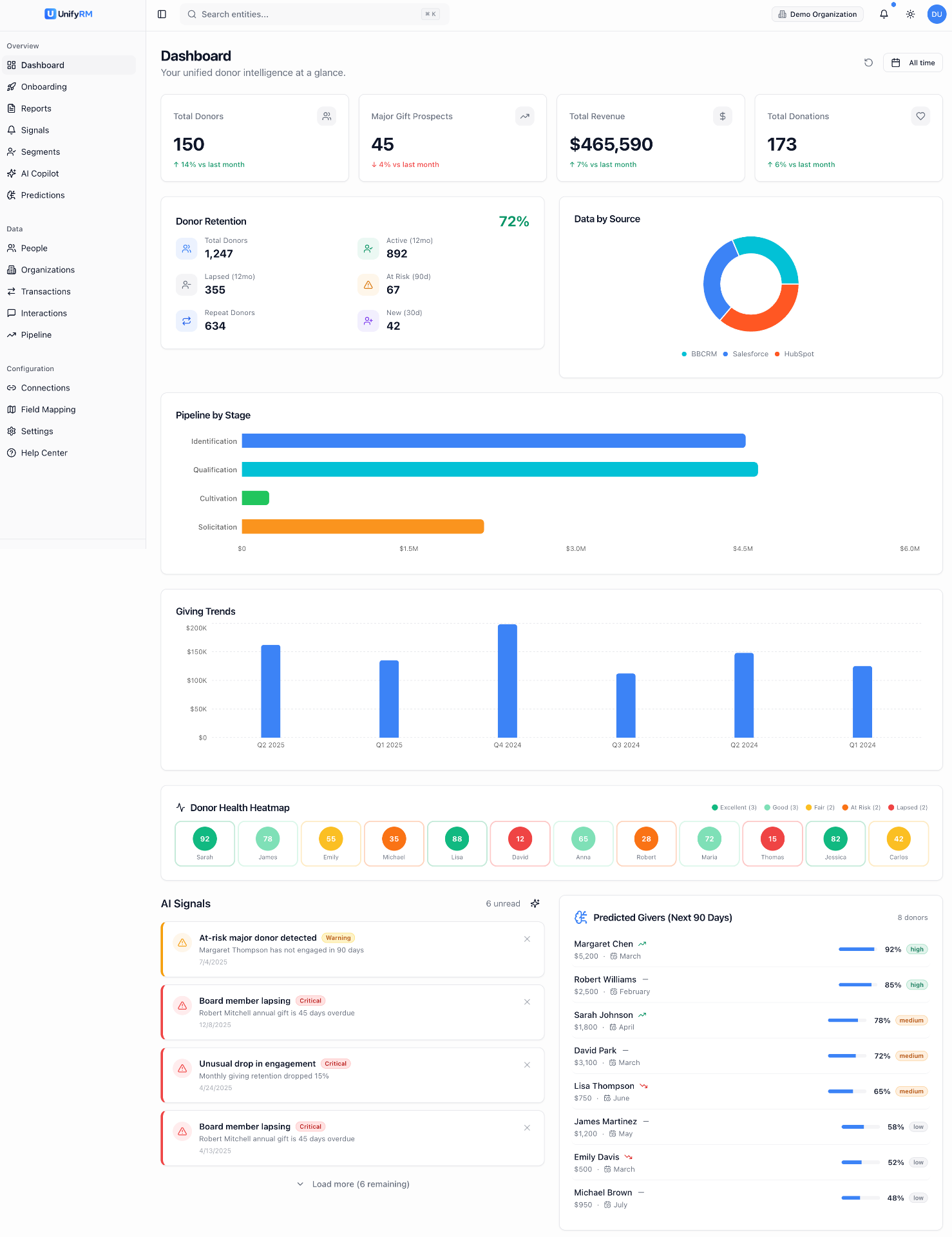The height and width of the screenshot is (1237, 952).
Task: Open the All time date range dropdown
Action: 913,62
